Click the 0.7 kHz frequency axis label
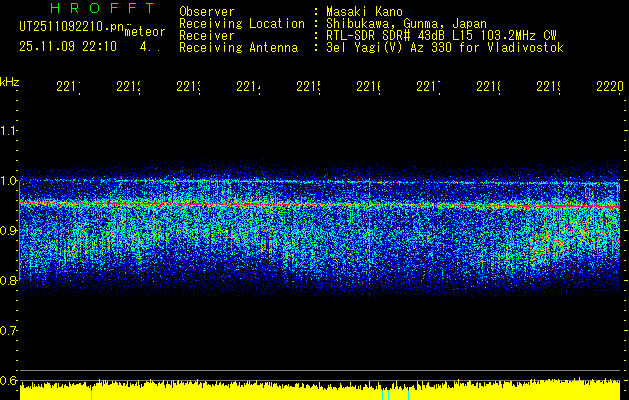This screenshot has height=400, width=629. (8, 331)
